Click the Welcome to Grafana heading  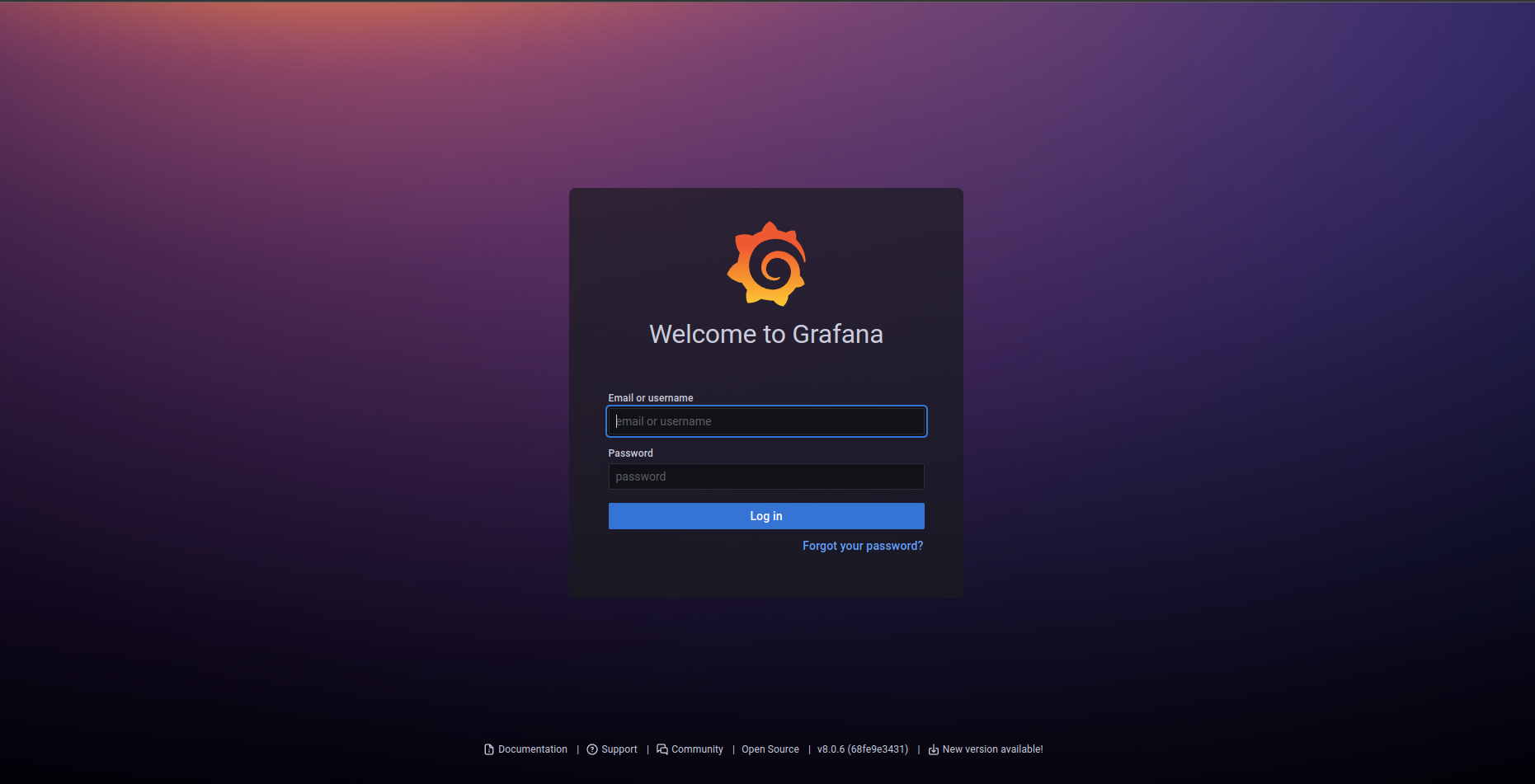coord(766,335)
